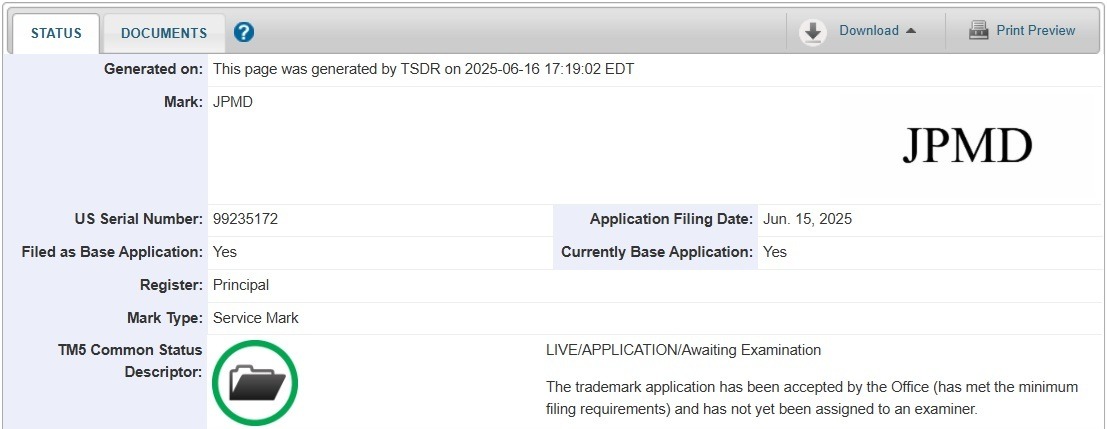Click the JPMD mark text value

[233, 102]
